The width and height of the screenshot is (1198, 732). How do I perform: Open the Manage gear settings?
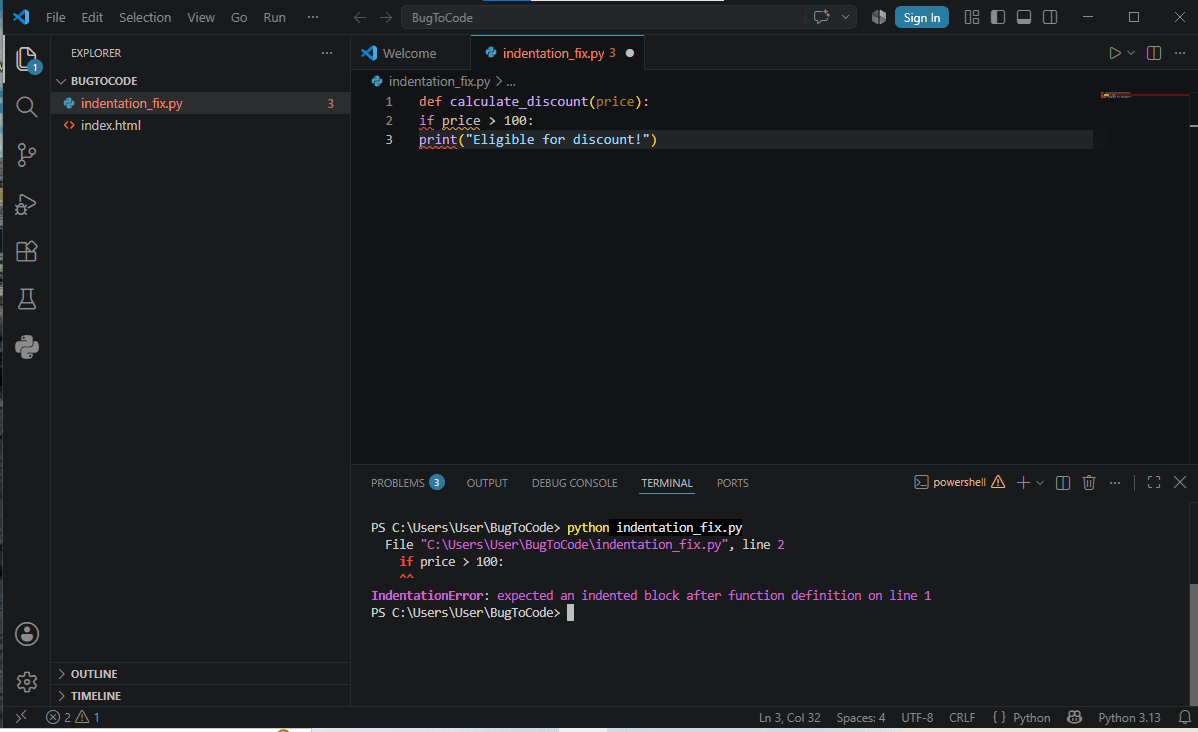click(x=27, y=682)
